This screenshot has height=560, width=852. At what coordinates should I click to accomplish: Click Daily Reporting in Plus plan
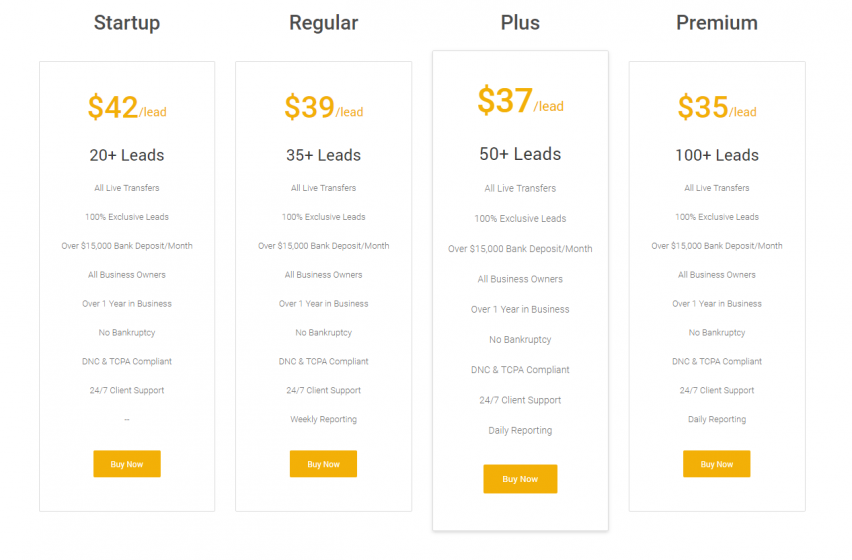pos(520,430)
